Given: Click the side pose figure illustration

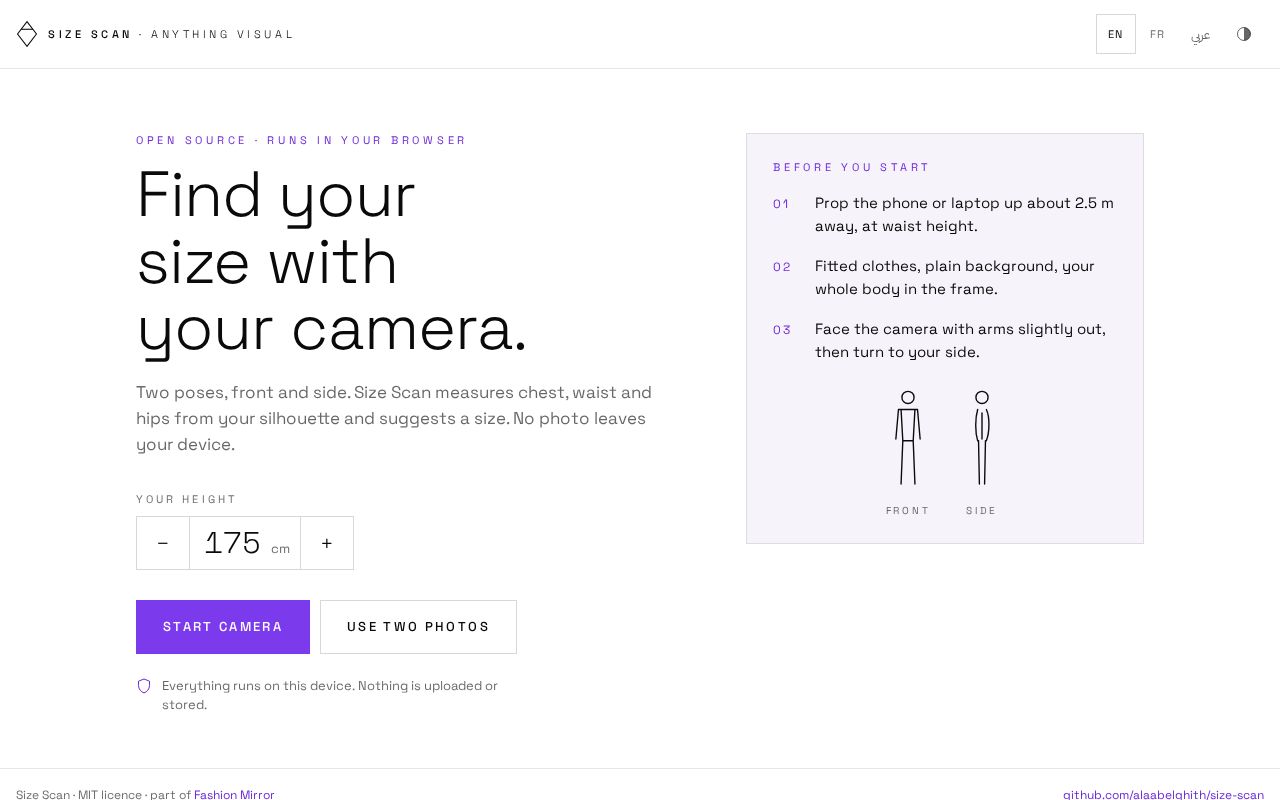Looking at the screenshot, I should click(x=982, y=438).
